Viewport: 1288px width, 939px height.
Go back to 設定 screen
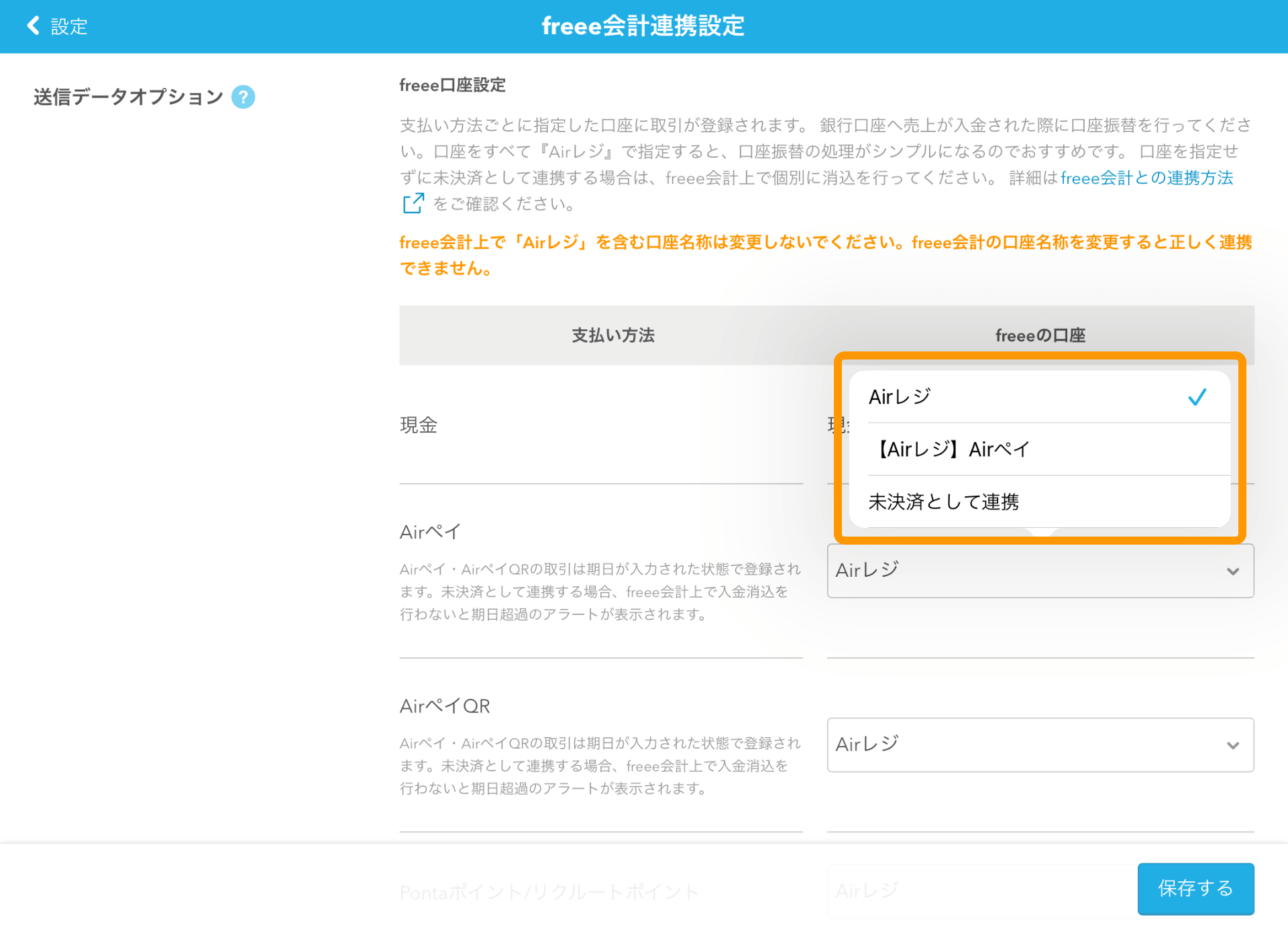tap(68, 26)
